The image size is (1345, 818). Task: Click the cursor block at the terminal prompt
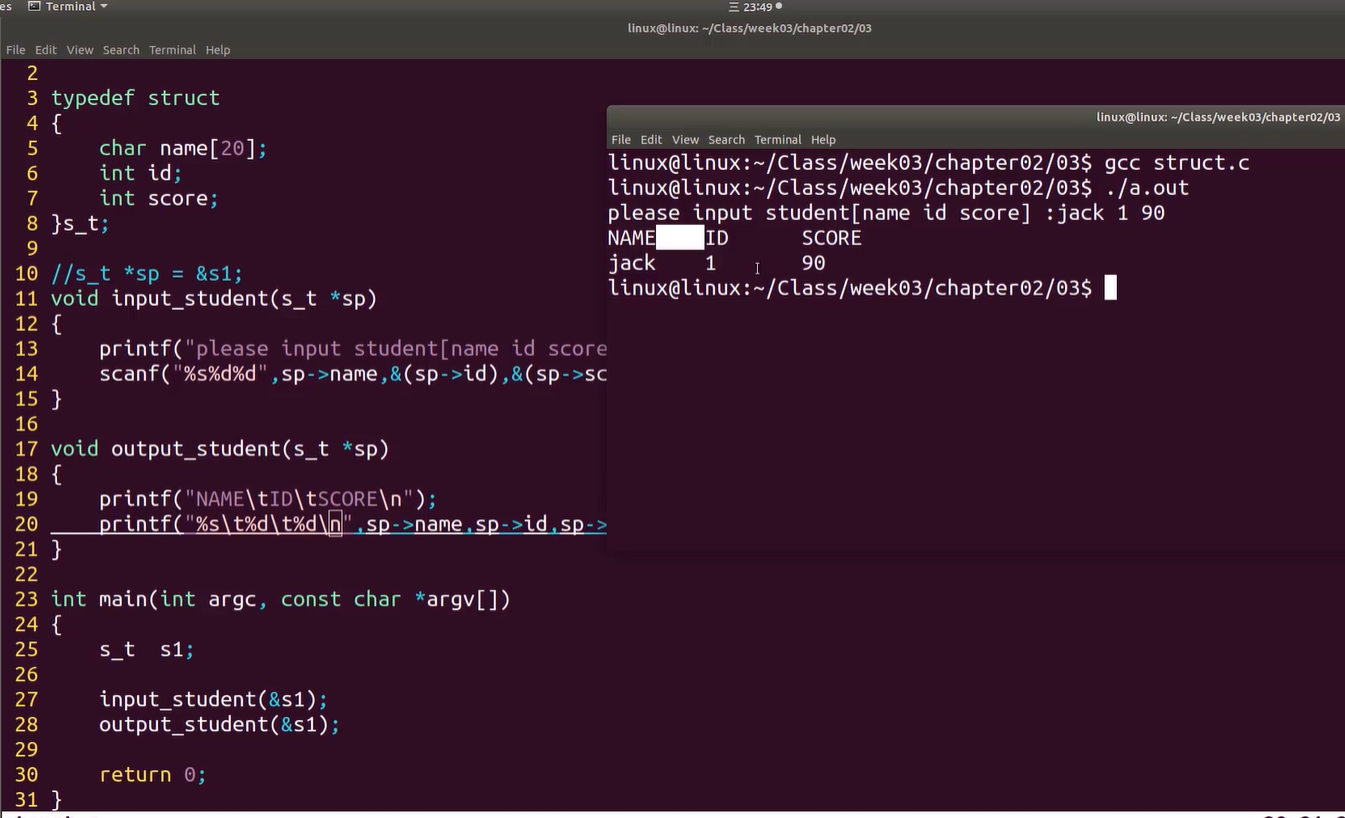pos(1110,288)
